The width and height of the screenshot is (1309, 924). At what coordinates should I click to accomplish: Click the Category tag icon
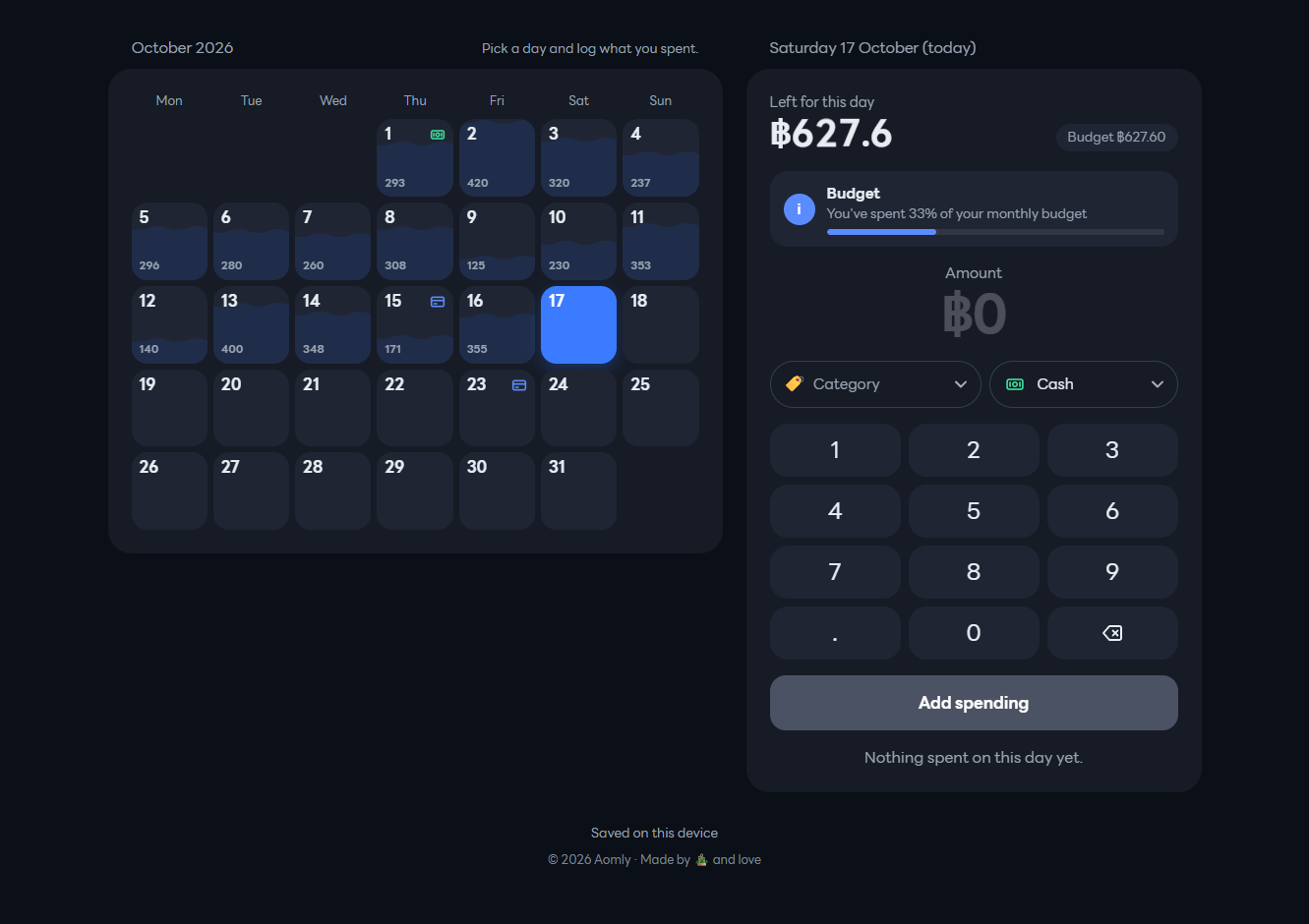coord(795,384)
